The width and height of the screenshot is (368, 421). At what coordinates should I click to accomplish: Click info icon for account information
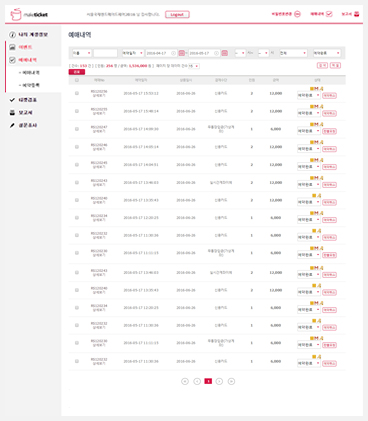tap(12, 35)
